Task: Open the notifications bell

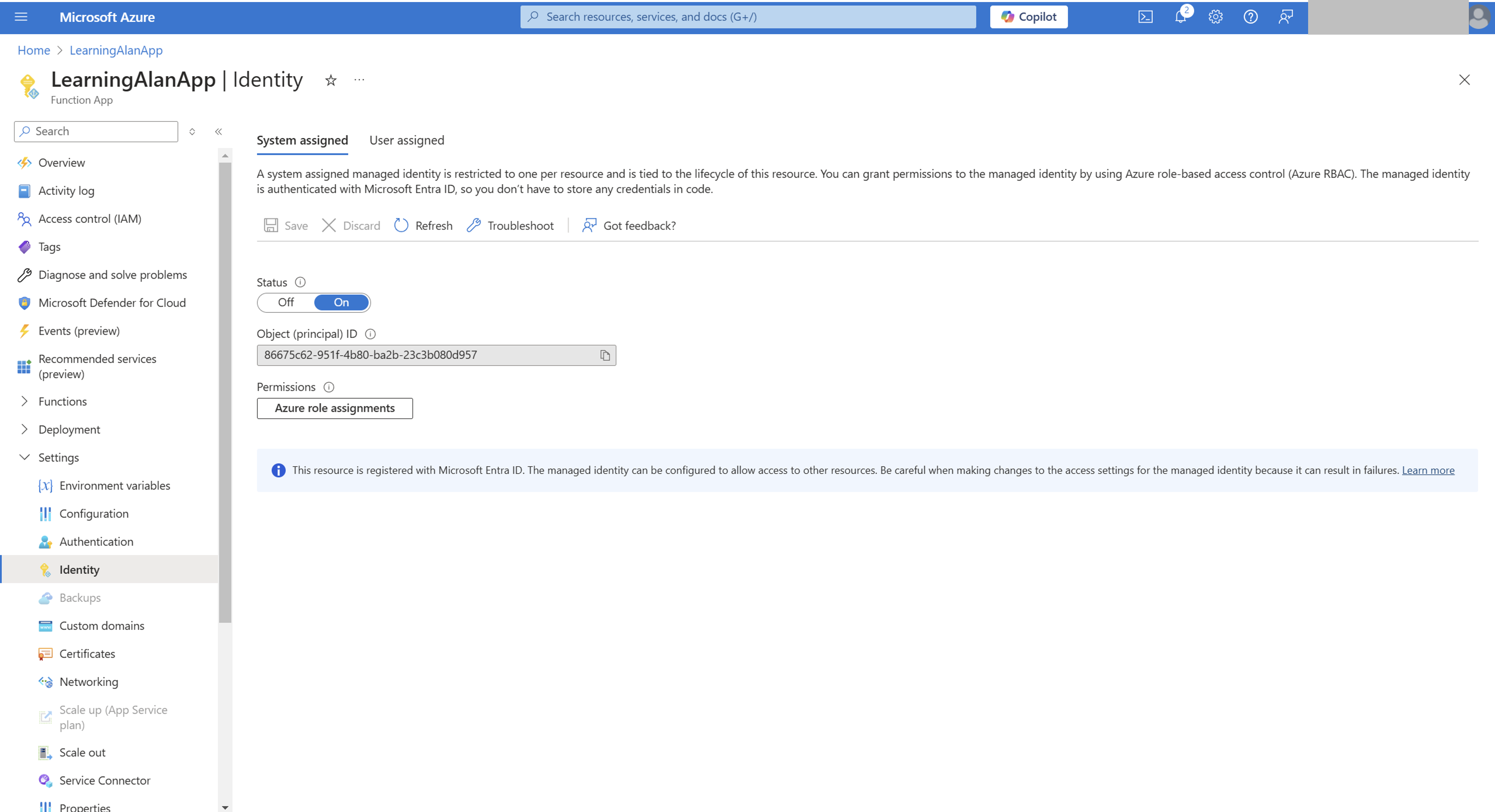Action: (1180, 17)
